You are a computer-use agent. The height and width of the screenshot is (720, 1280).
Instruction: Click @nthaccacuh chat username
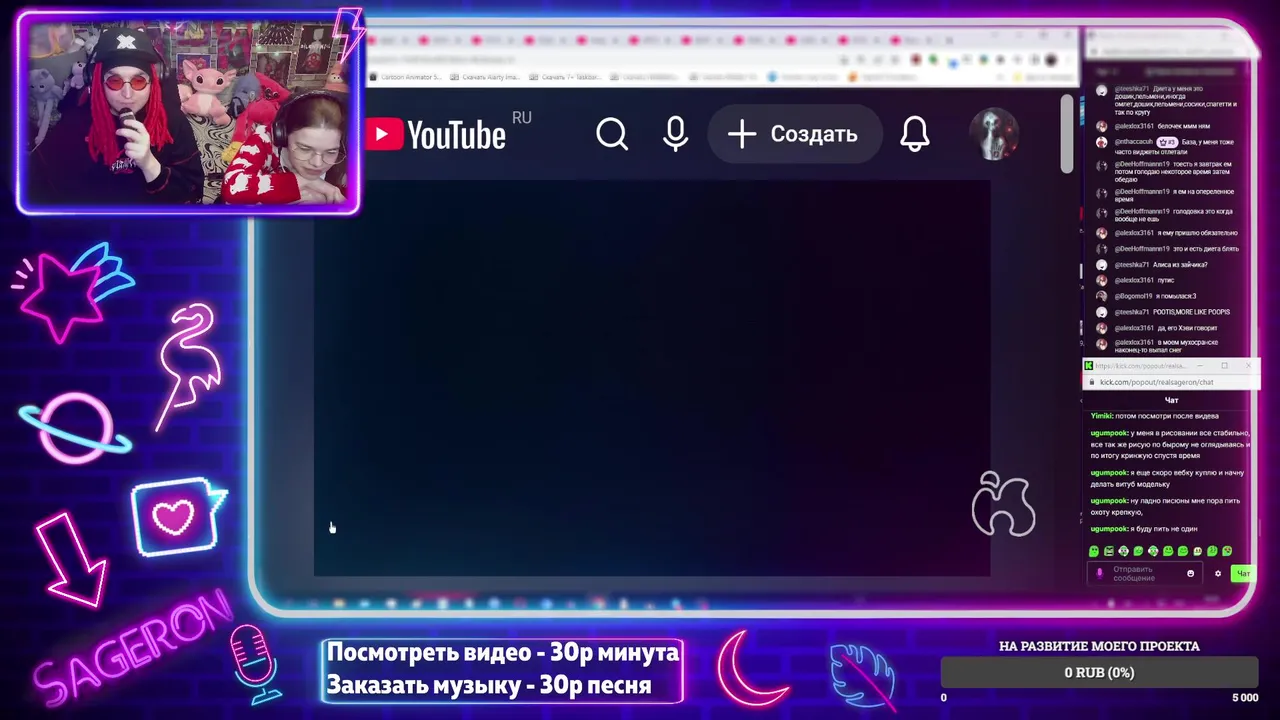1134,142
